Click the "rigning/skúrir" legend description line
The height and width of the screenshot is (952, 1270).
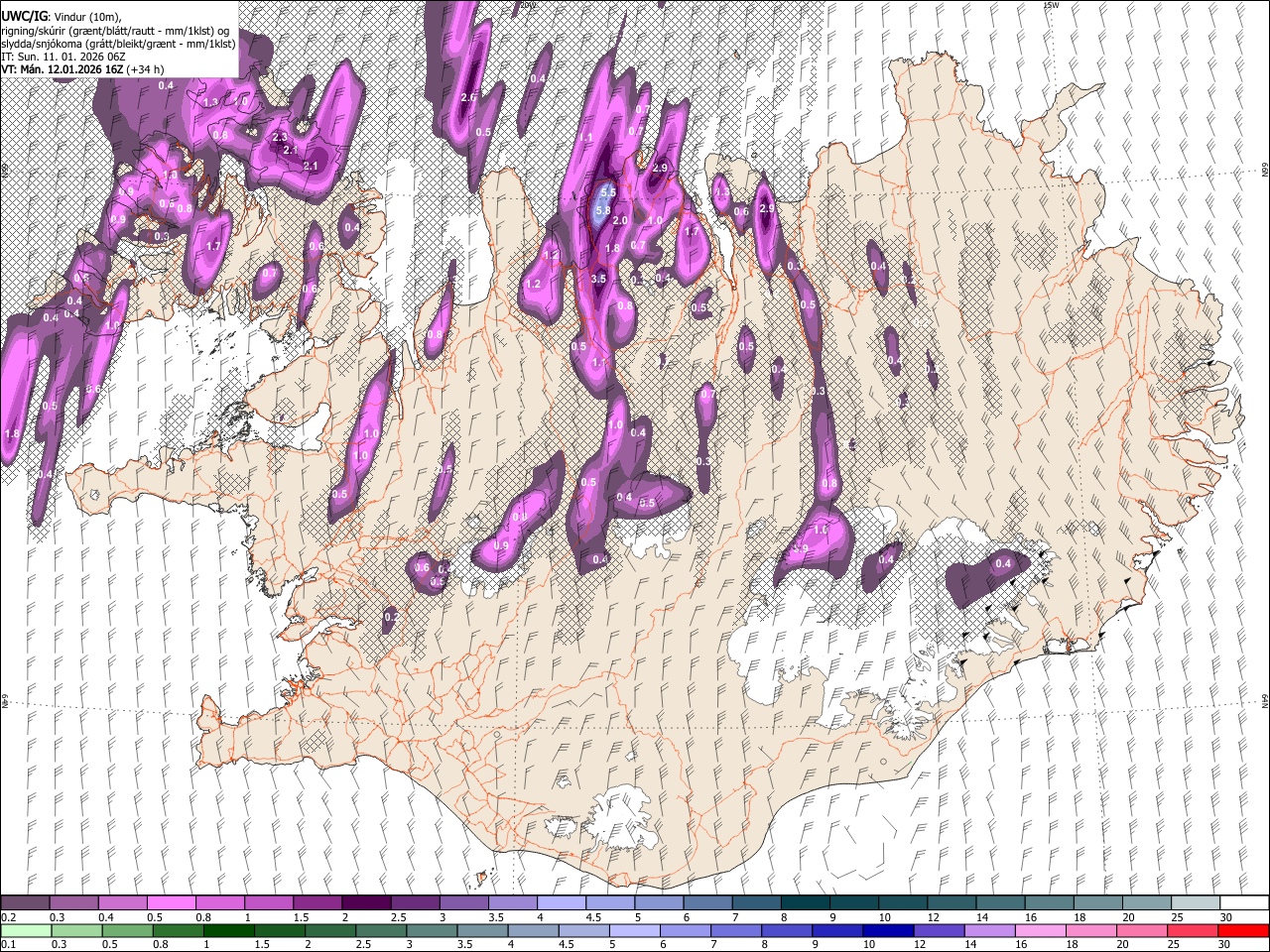pyautogui.click(x=117, y=31)
